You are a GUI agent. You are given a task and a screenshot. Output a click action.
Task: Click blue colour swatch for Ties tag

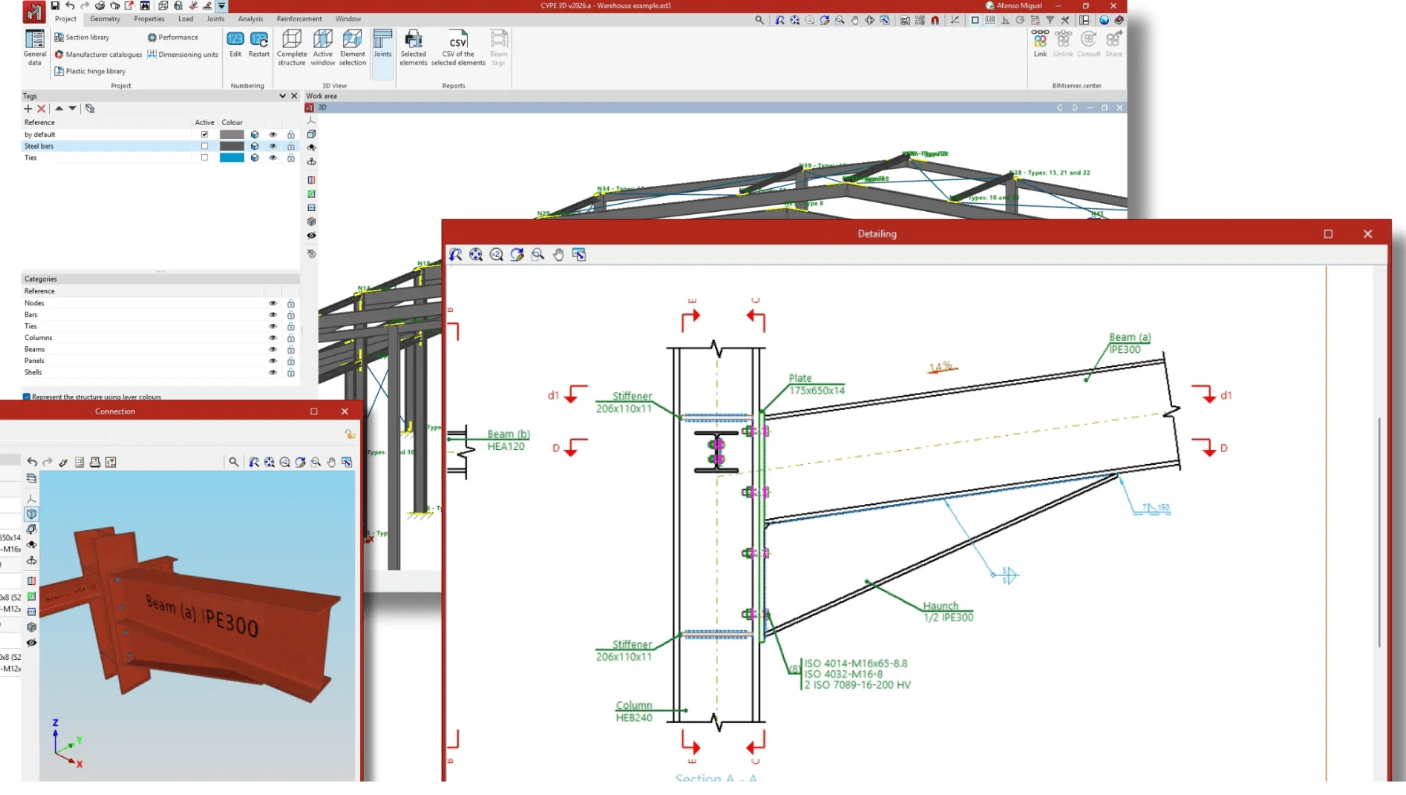tap(232, 158)
